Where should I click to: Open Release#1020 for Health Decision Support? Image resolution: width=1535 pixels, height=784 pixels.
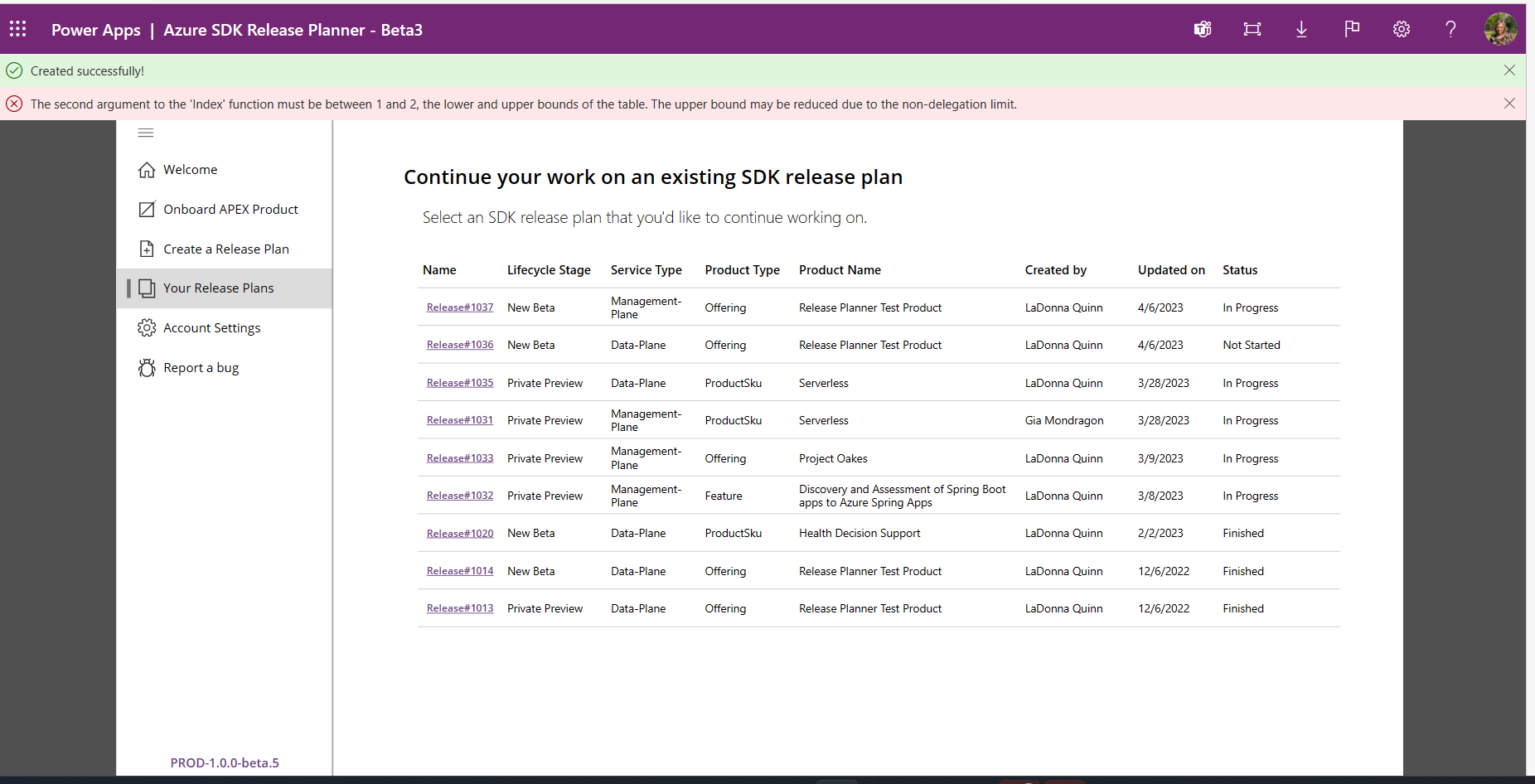459,533
